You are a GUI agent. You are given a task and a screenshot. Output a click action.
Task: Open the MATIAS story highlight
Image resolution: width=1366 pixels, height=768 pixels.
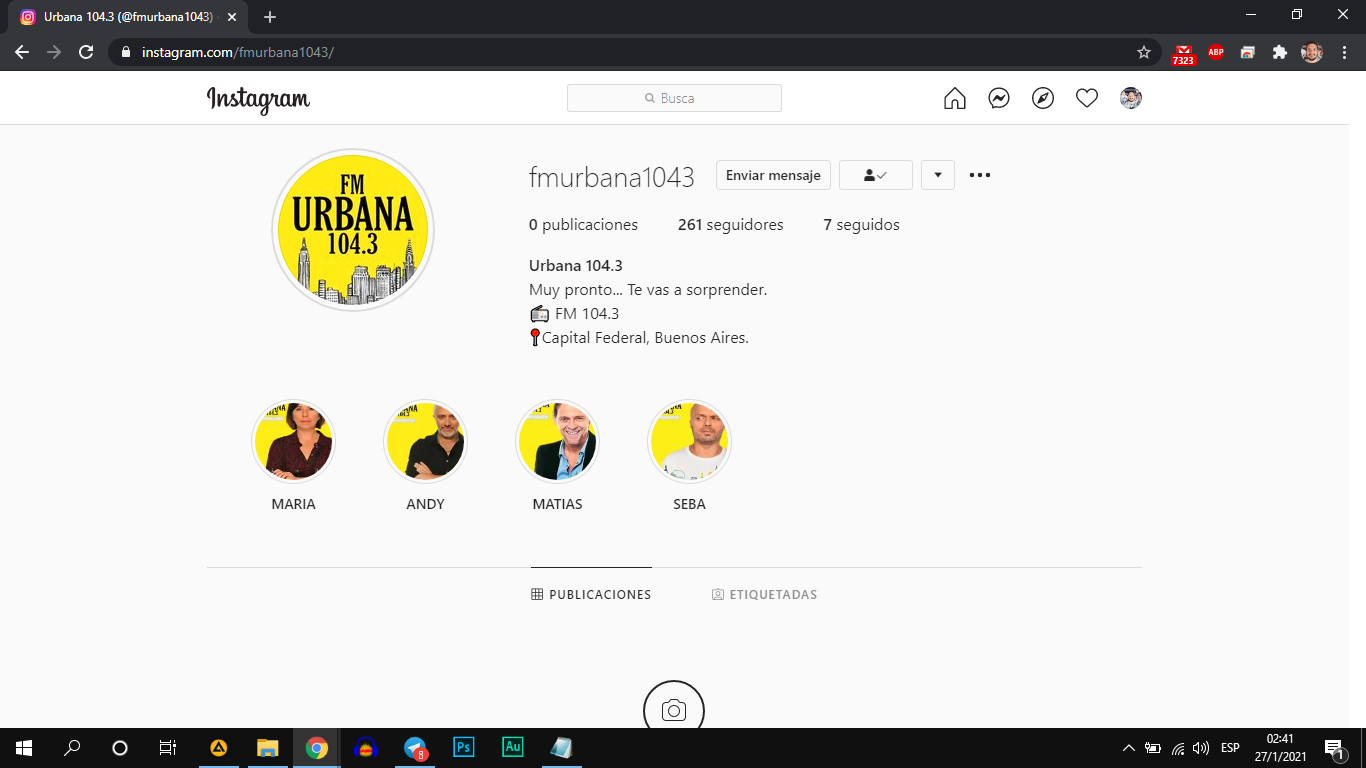(x=557, y=442)
